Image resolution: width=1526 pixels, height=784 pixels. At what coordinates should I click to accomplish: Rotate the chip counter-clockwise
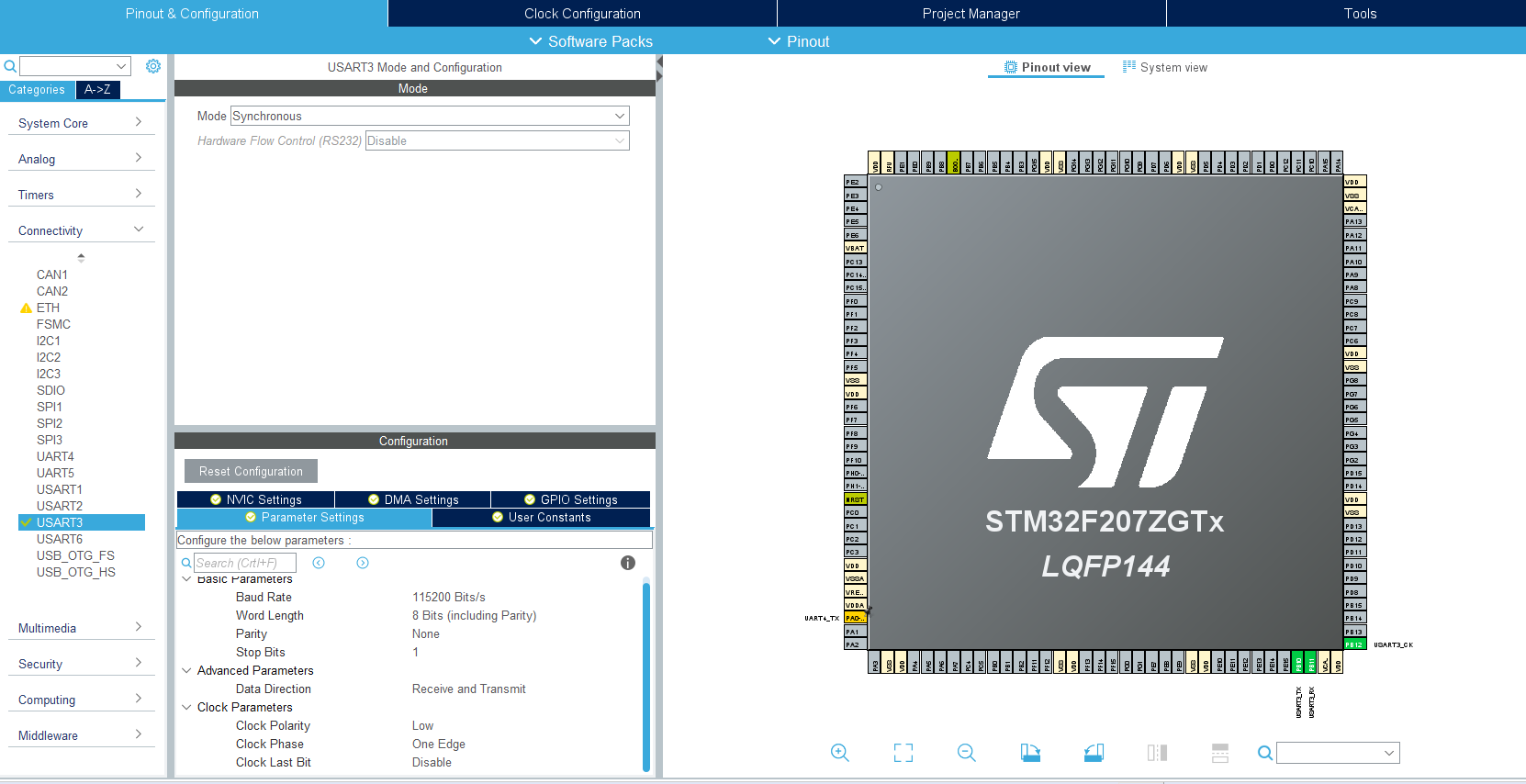pyautogui.click(x=1094, y=753)
